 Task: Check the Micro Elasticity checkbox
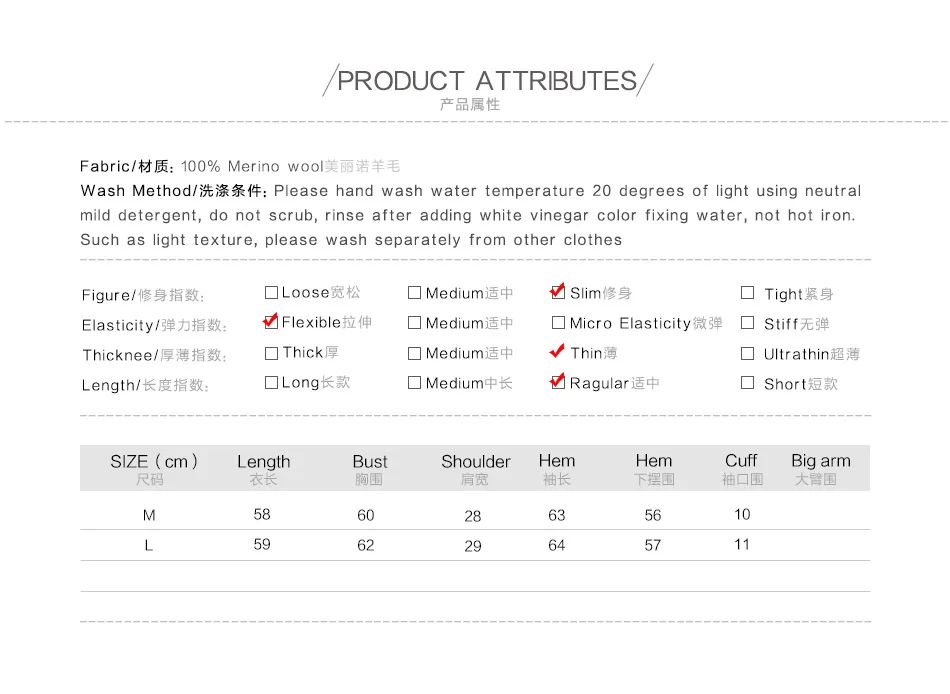pos(558,322)
